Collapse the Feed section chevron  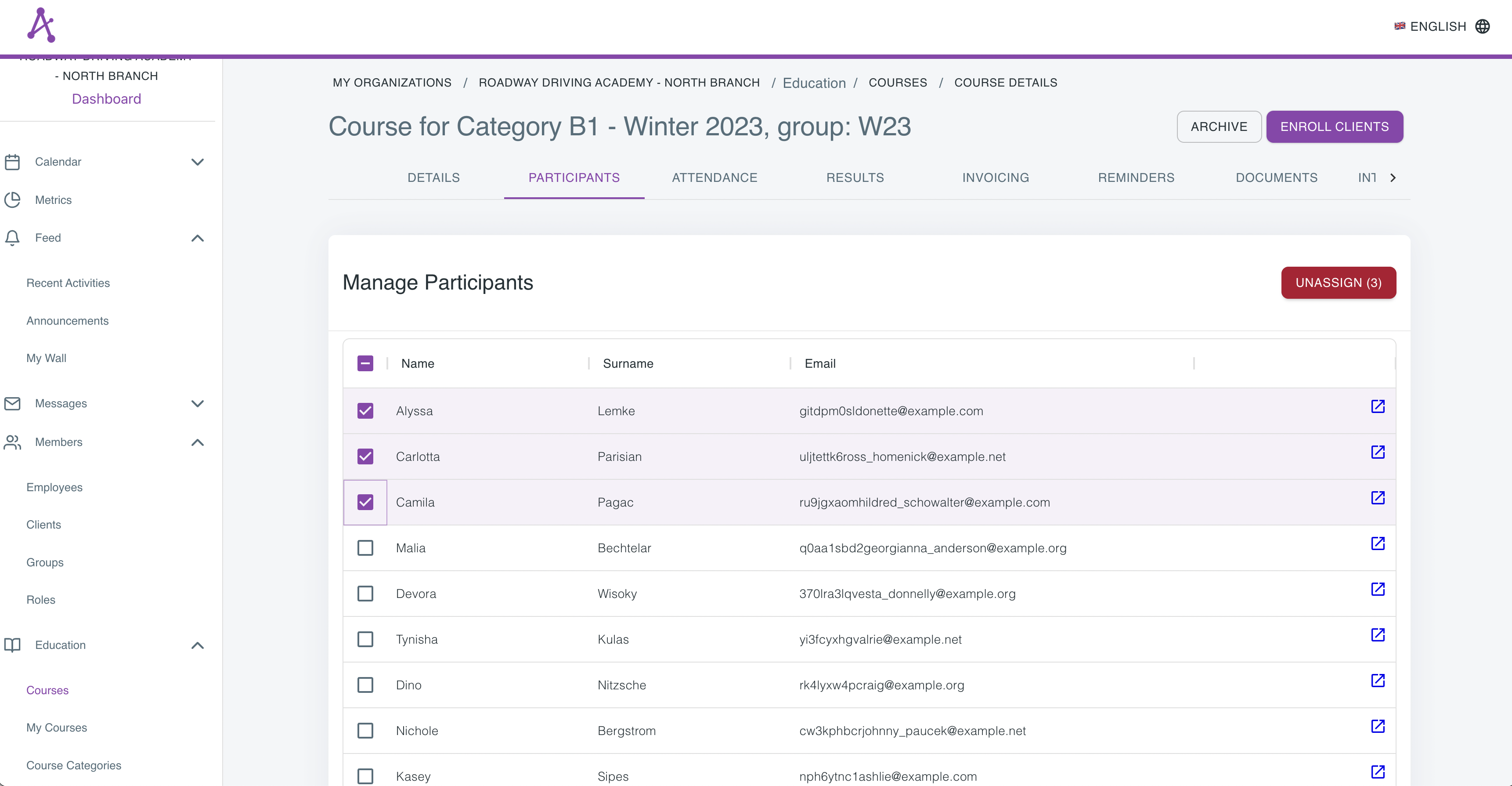(197, 238)
